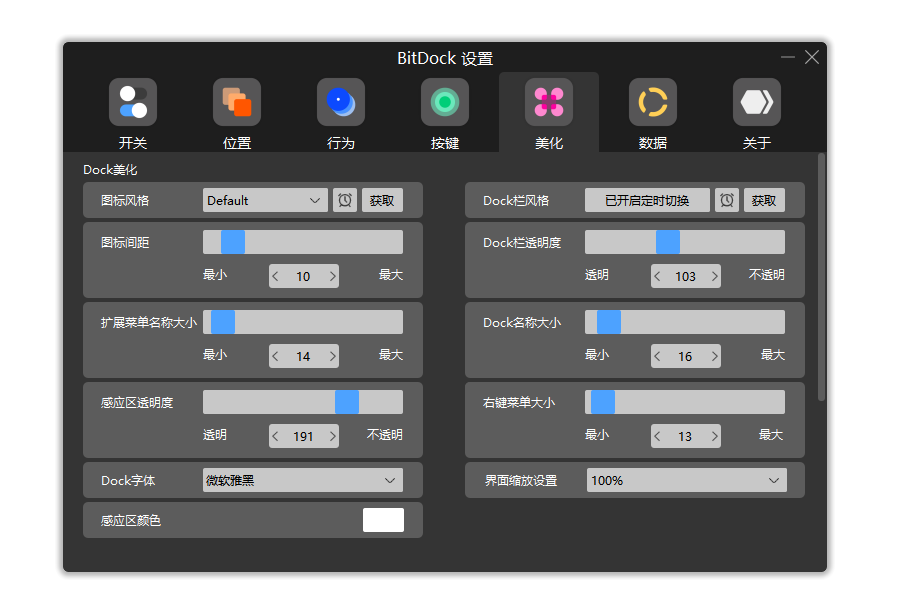Click the alarm clock icon beside Dock栏风格
Viewport: 921px width, 607px height.
pyautogui.click(x=727, y=200)
